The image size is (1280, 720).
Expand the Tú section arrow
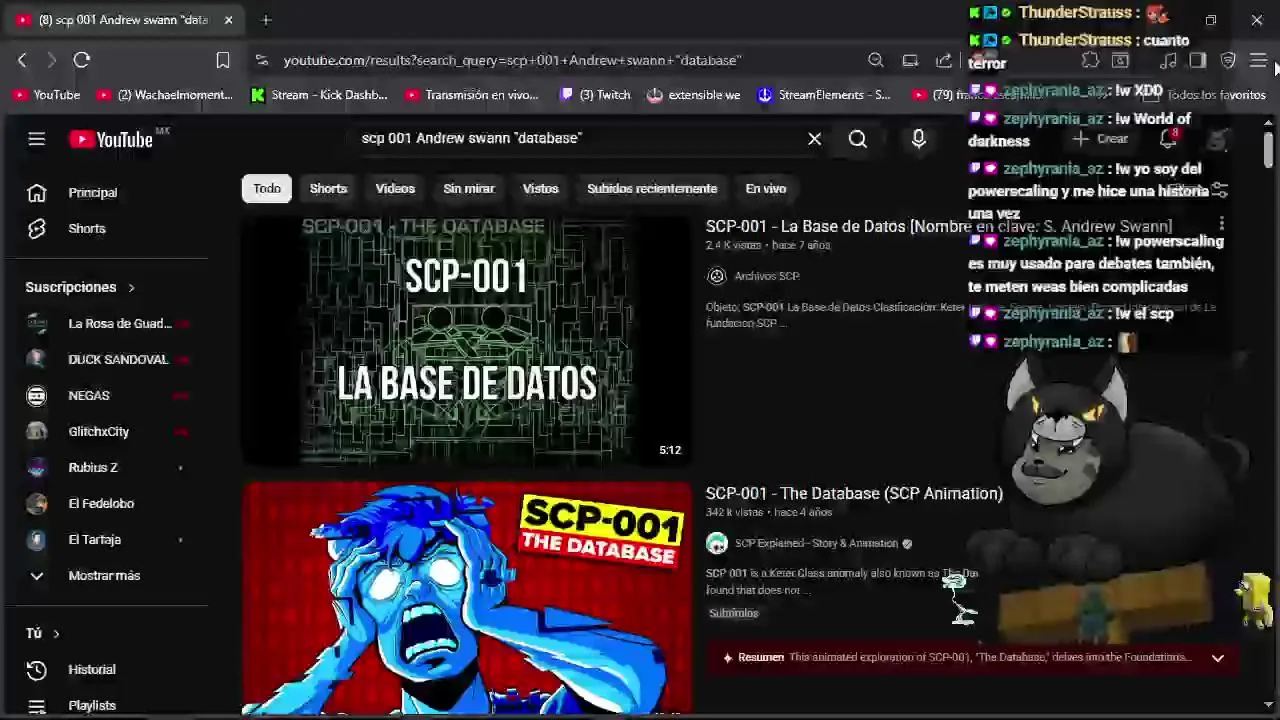[56, 633]
